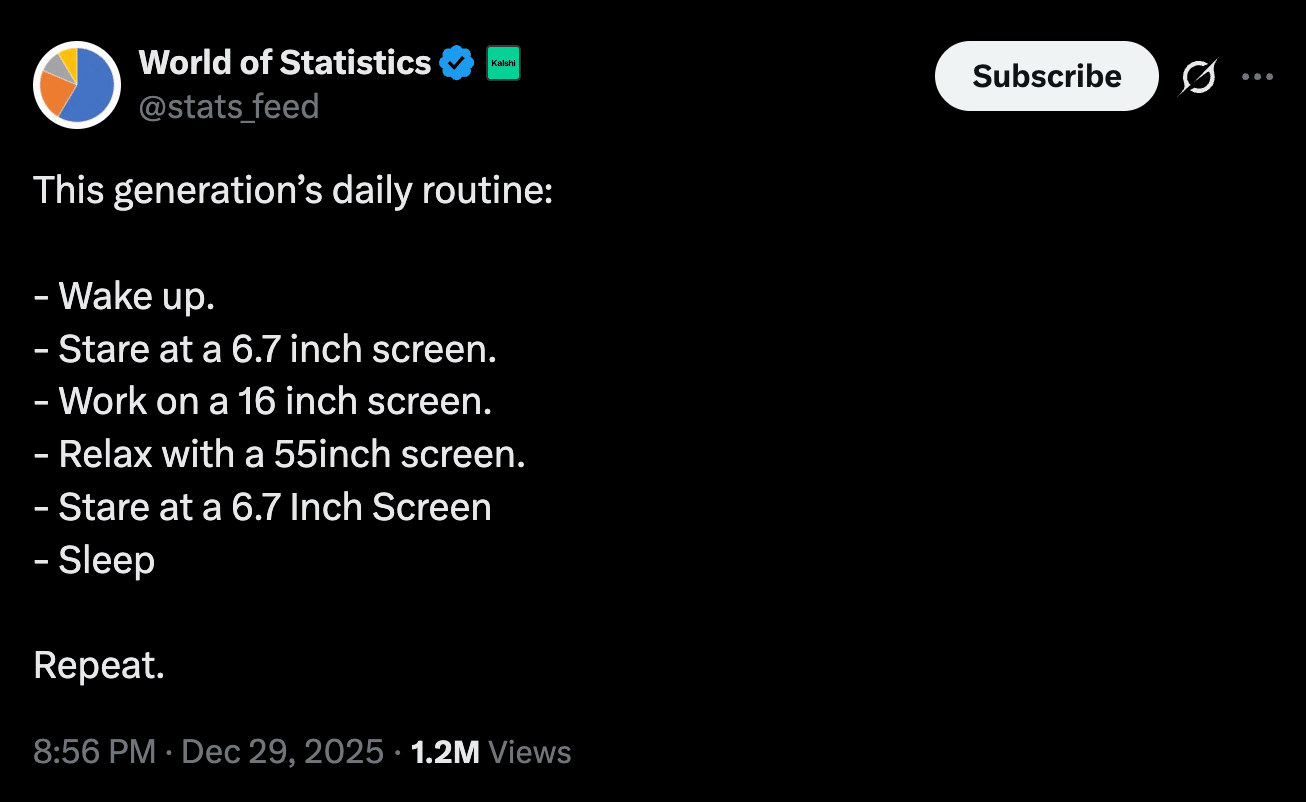The width and height of the screenshot is (1306, 802).
Task: Click the "This generation's daily routine:" line
Action: click(293, 190)
